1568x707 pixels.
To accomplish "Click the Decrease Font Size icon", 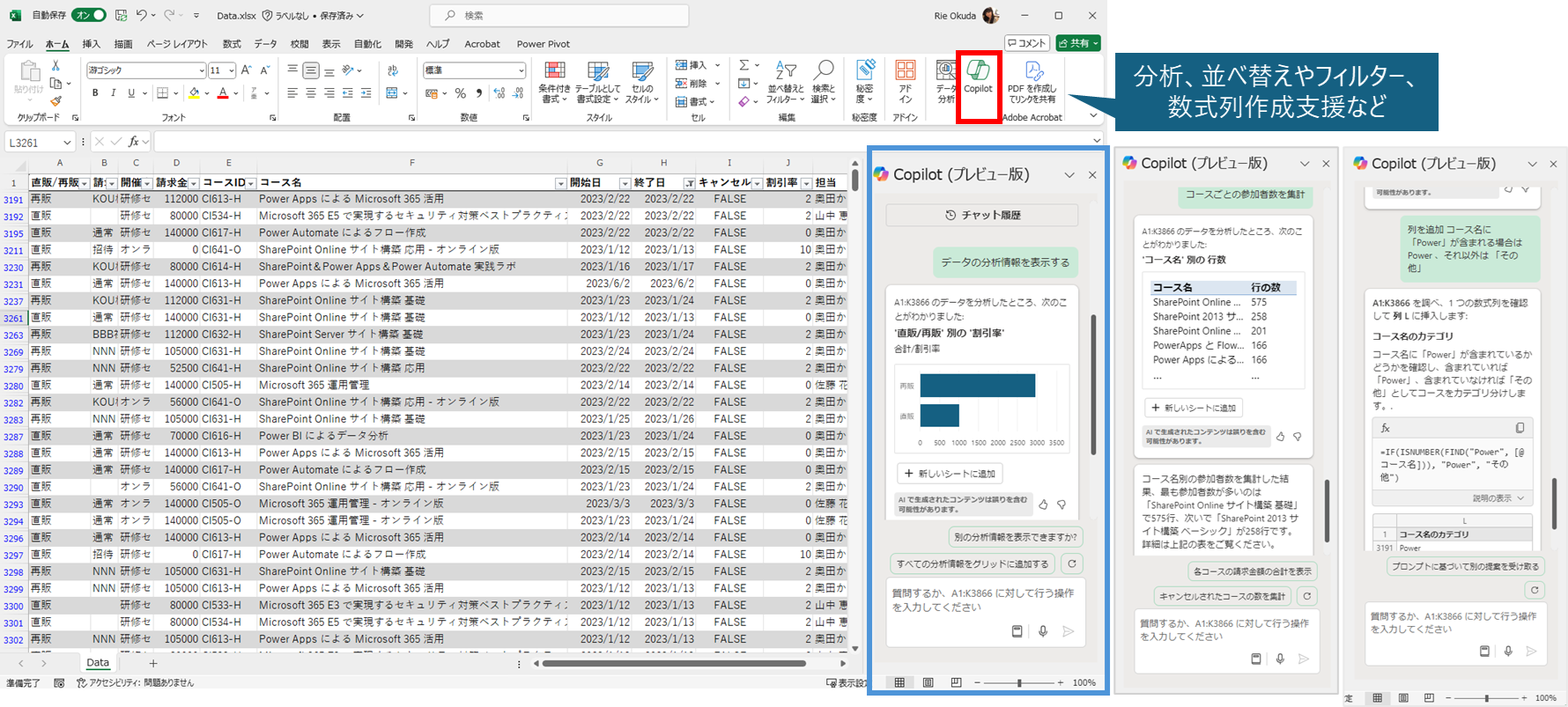I will [x=265, y=70].
